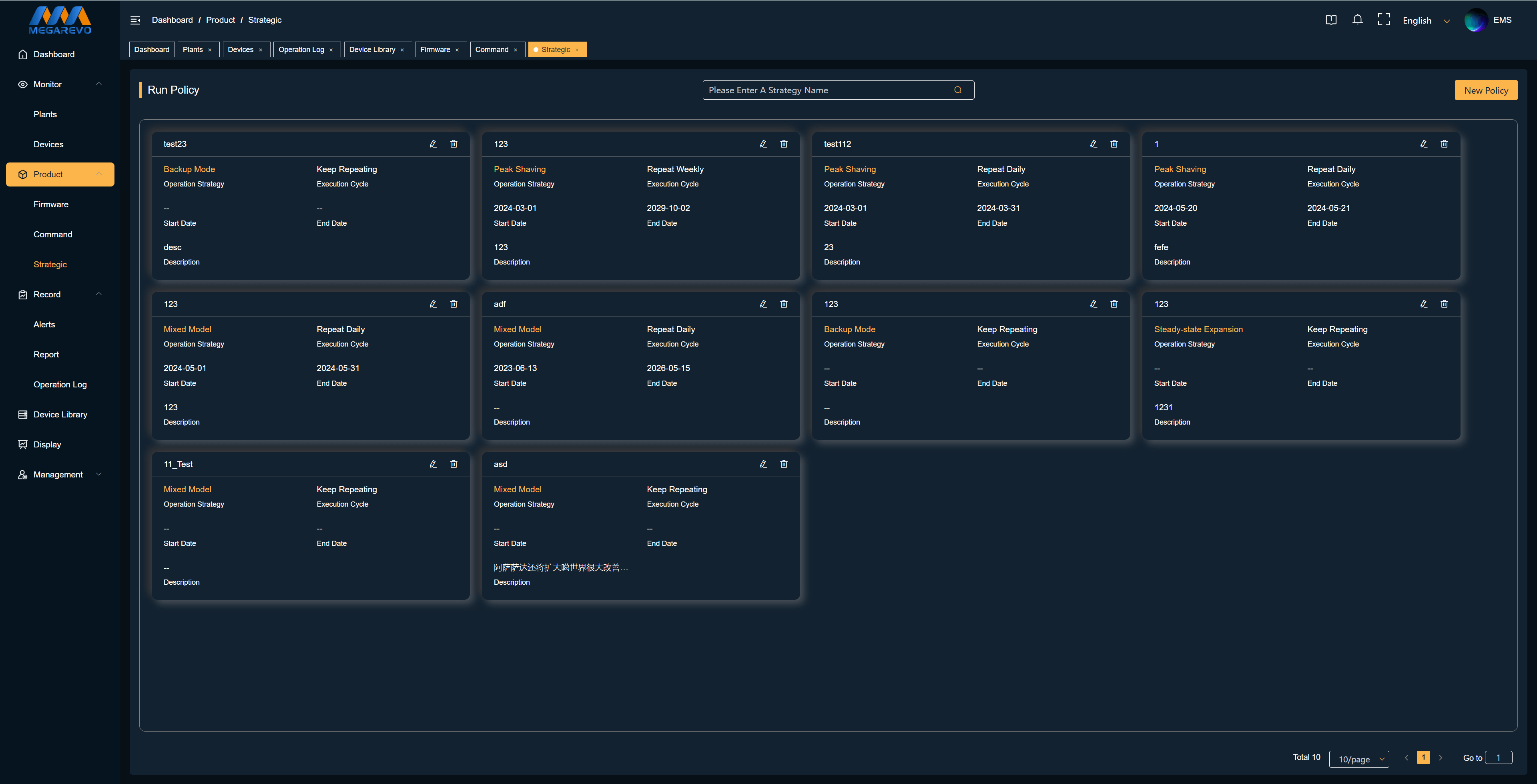The height and width of the screenshot is (784, 1537).
Task: Click the Go to page input
Action: [x=1498, y=757]
